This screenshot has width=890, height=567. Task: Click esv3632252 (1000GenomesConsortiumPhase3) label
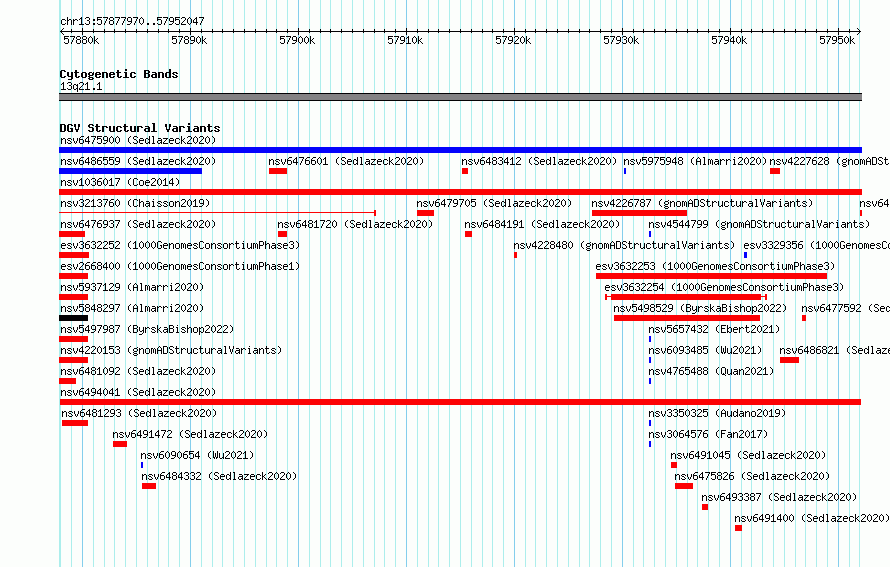pos(180,245)
